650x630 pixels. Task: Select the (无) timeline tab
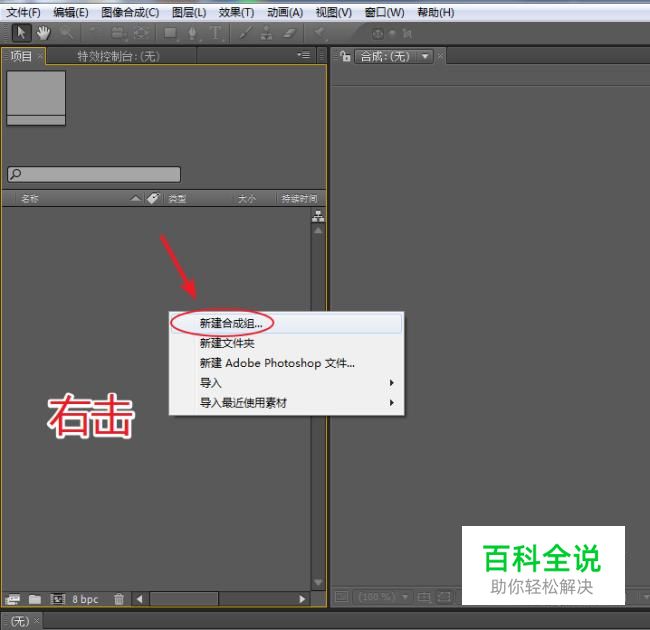pos(20,621)
